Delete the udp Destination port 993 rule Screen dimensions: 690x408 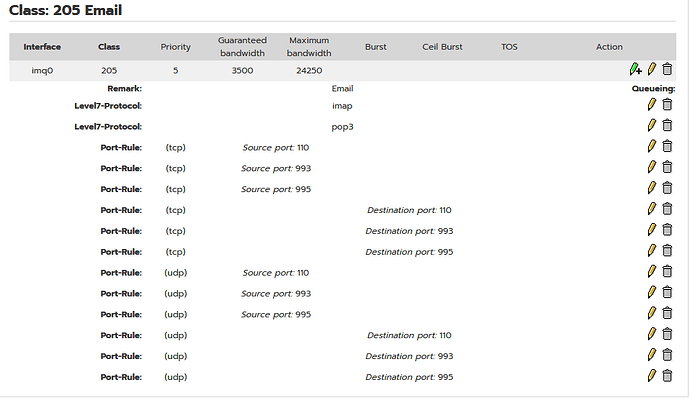pyautogui.click(x=668, y=355)
